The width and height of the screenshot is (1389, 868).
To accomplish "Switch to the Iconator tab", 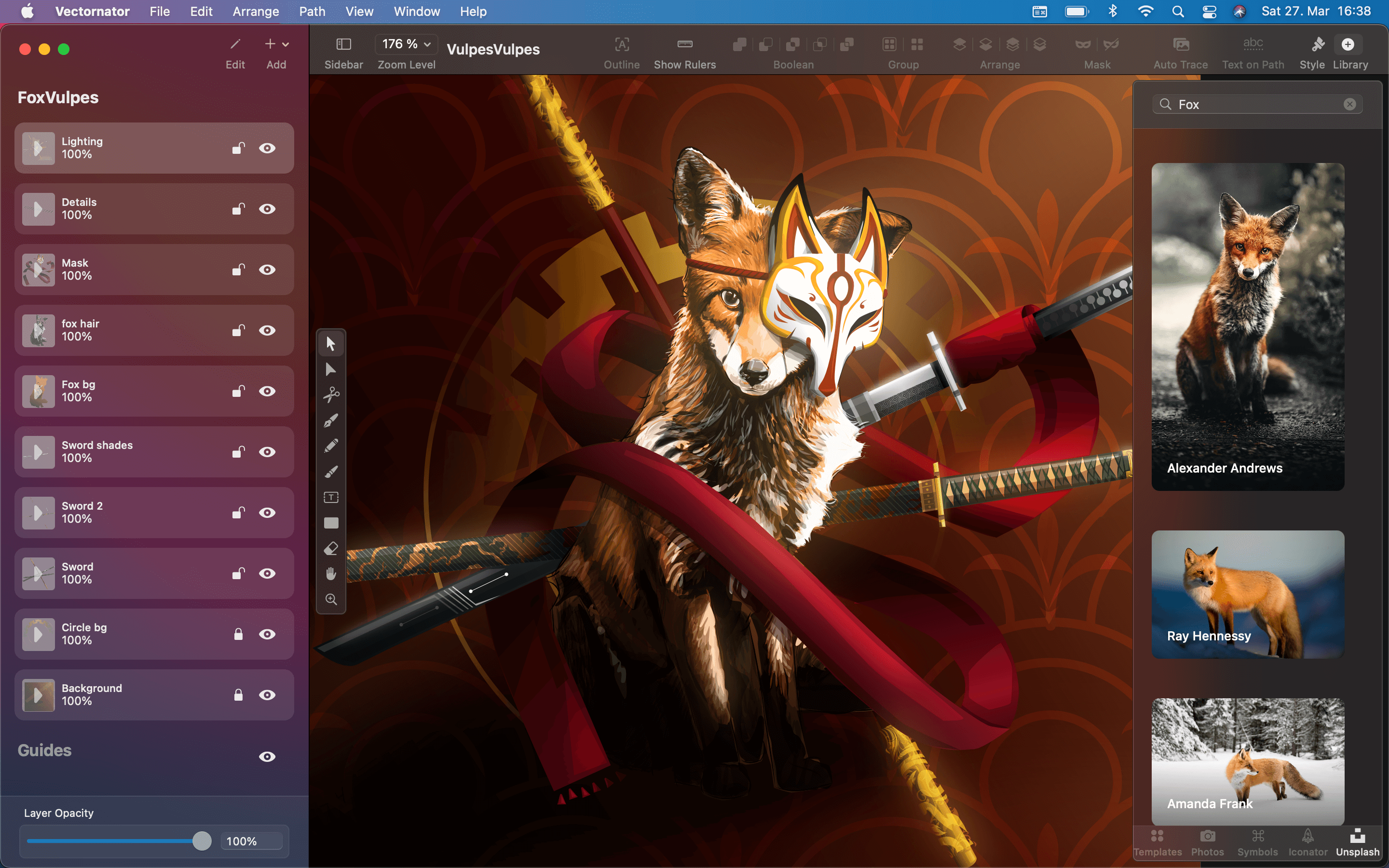I will point(1307,843).
